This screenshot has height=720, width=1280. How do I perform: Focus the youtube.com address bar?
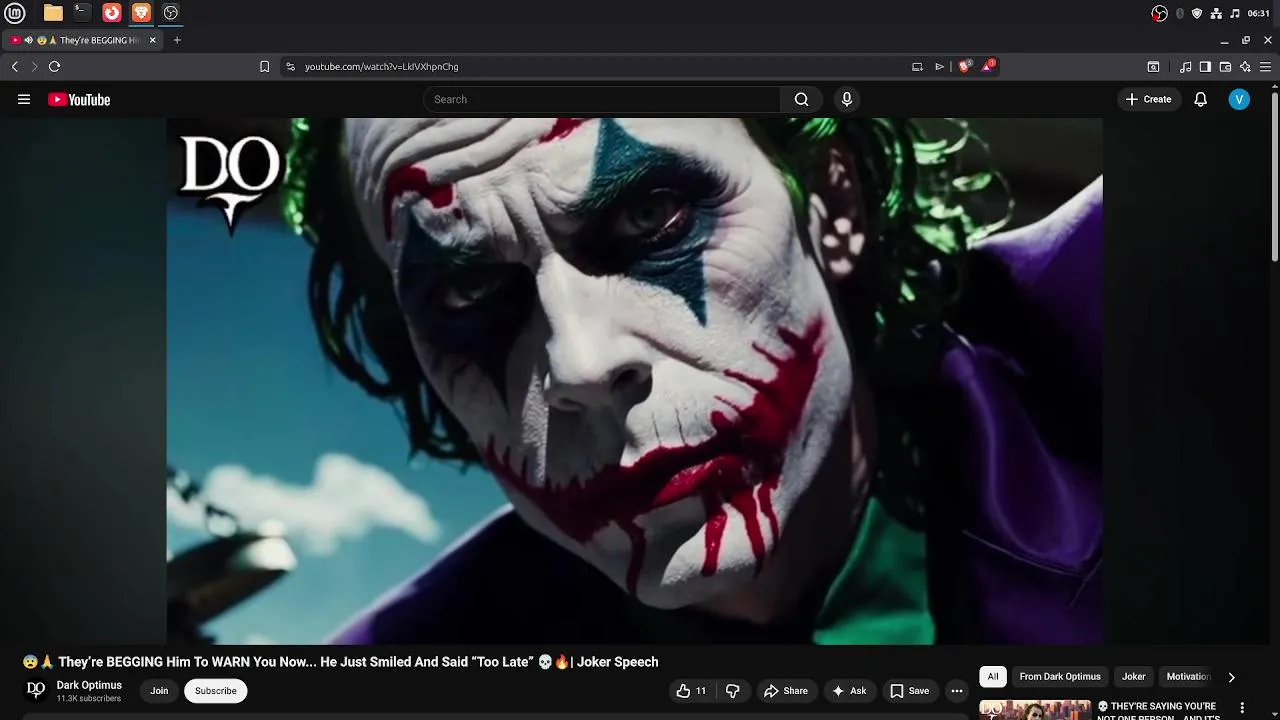tap(600, 66)
